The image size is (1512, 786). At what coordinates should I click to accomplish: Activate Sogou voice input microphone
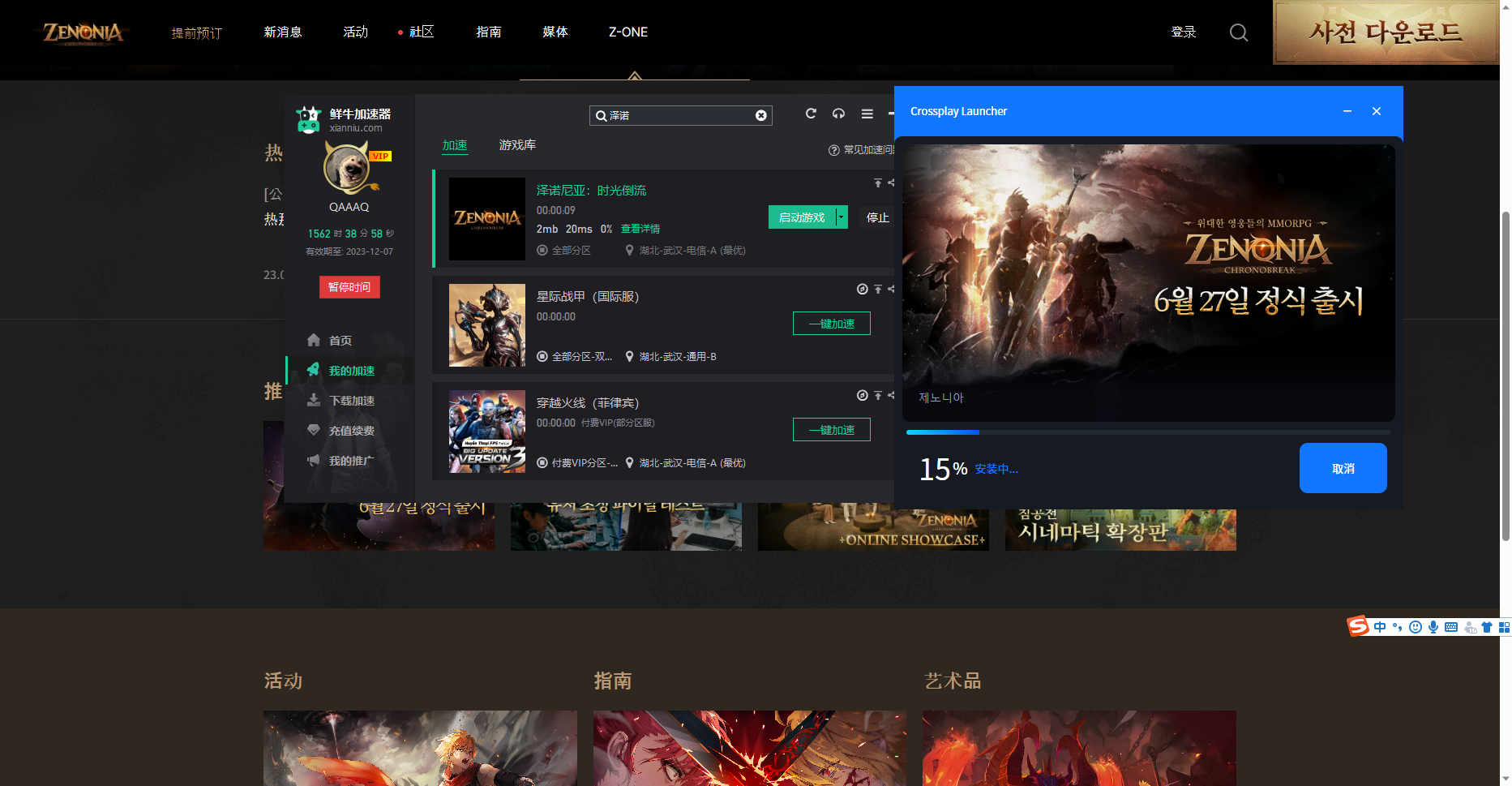pos(1433,627)
